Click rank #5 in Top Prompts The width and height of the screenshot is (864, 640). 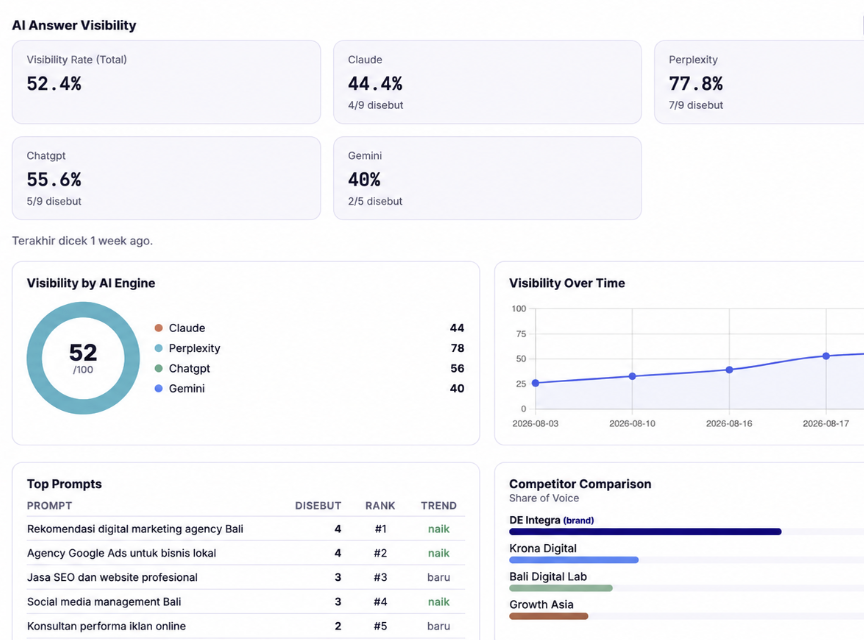coord(381,626)
